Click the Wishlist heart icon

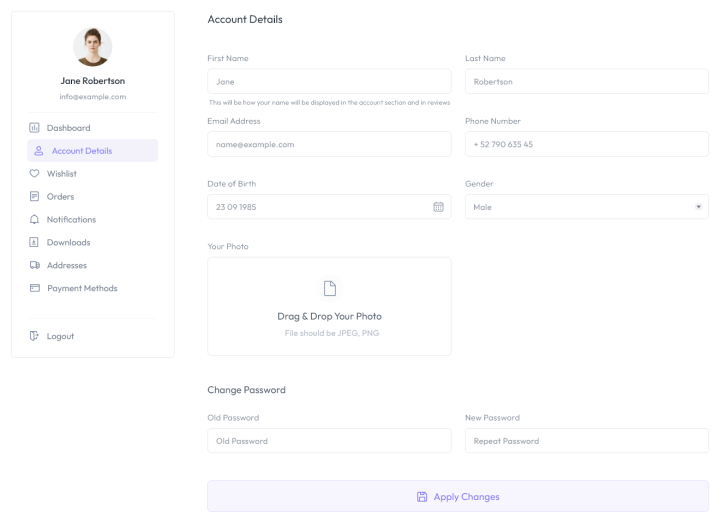coord(34,174)
